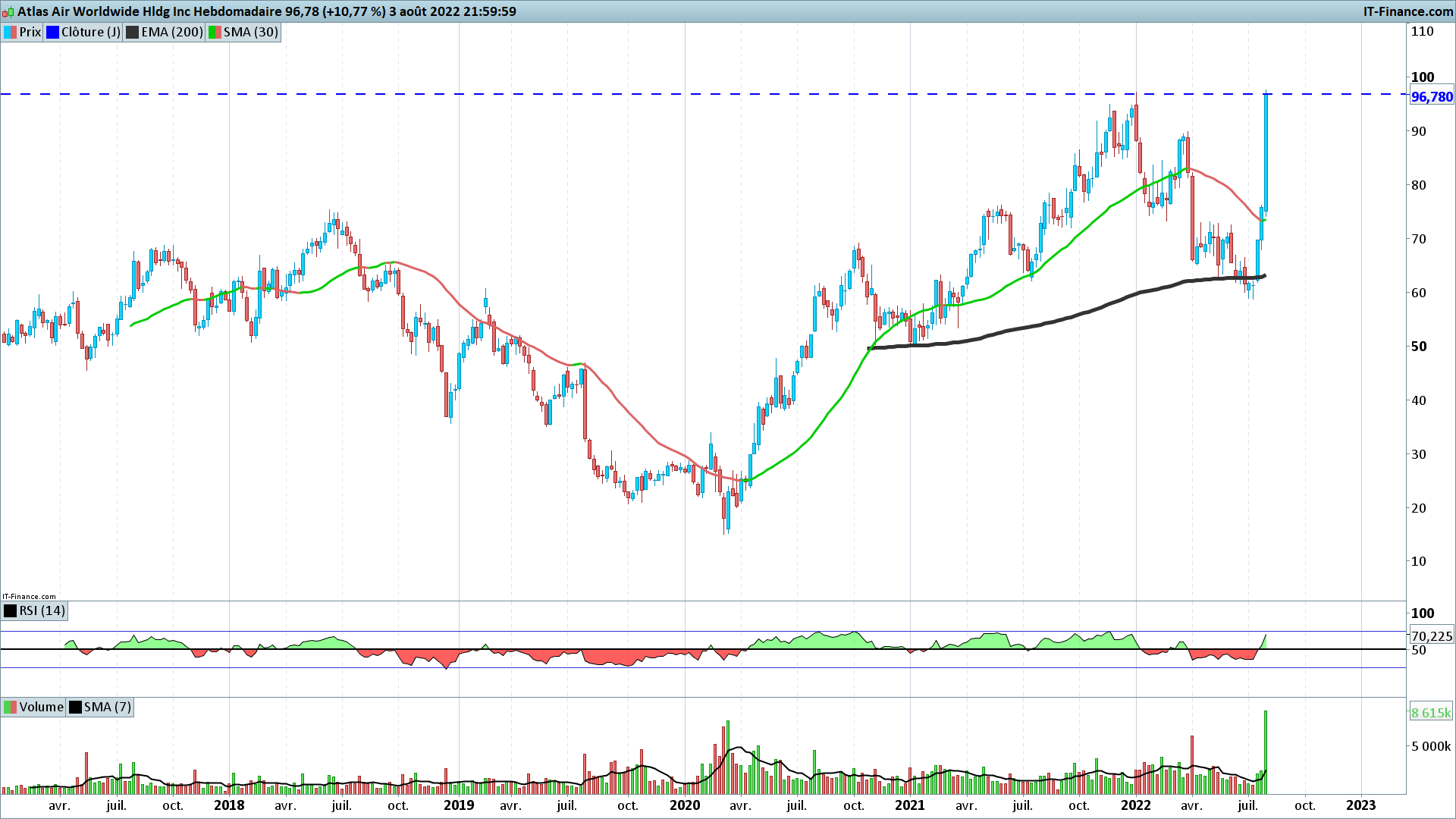Click the blue Clôture color square
The image size is (1456, 819).
pos(52,33)
